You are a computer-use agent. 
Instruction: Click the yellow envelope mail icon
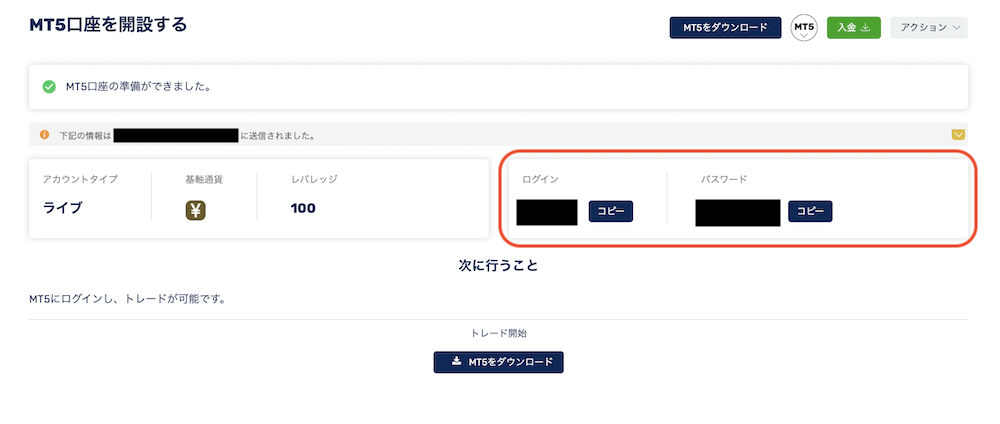[958, 135]
